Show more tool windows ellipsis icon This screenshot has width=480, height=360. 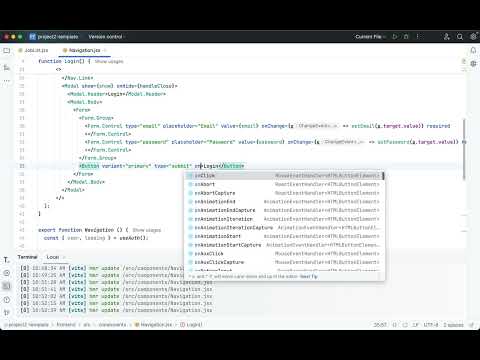pos(7,81)
